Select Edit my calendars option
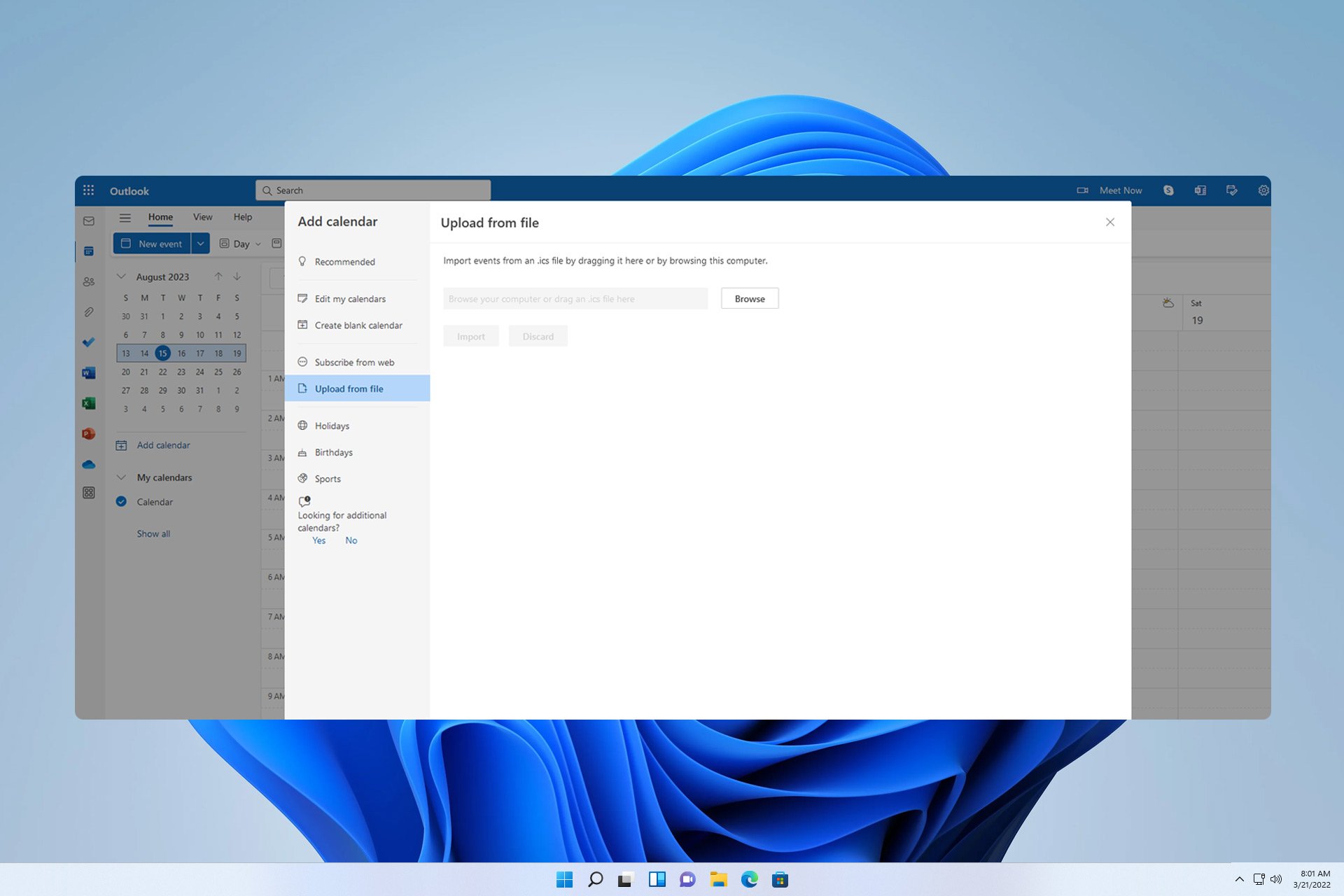 [x=357, y=299]
